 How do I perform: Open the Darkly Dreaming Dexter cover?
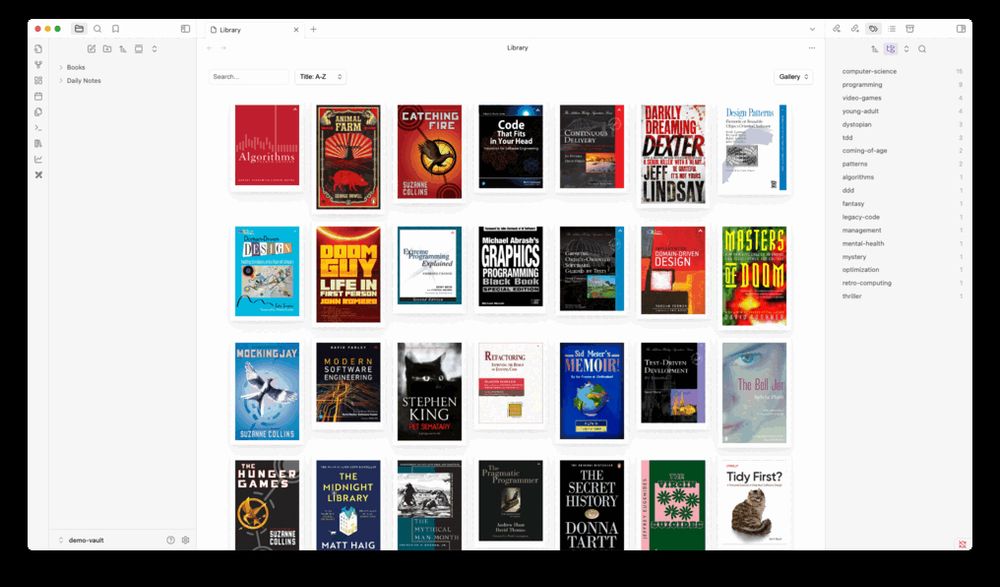673,155
